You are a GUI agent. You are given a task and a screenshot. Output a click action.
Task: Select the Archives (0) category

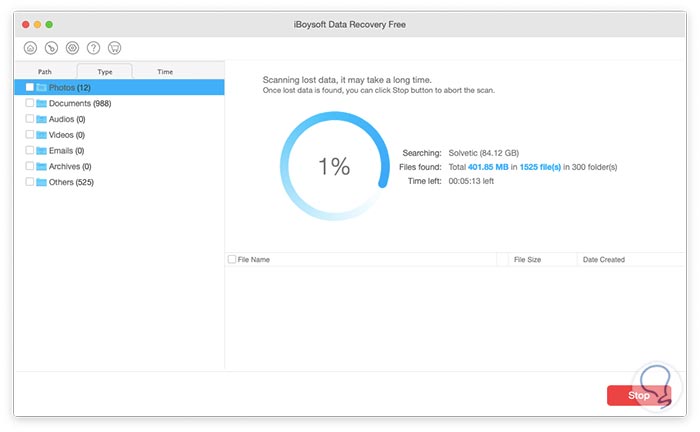click(x=70, y=167)
